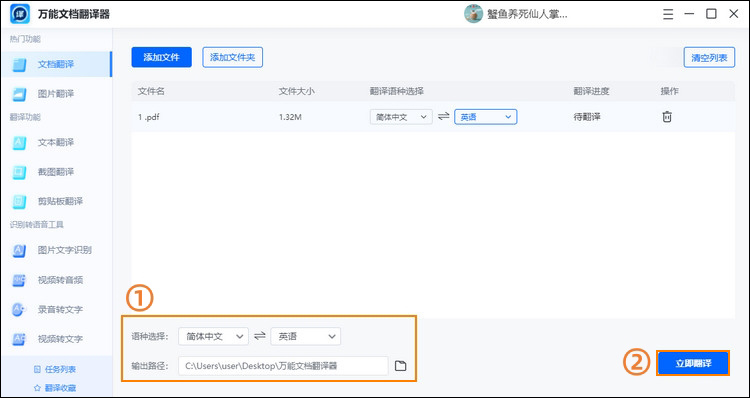750x398 pixels.
Task: Click the 文本翻译 sidebar icon
Action: click(x=19, y=143)
